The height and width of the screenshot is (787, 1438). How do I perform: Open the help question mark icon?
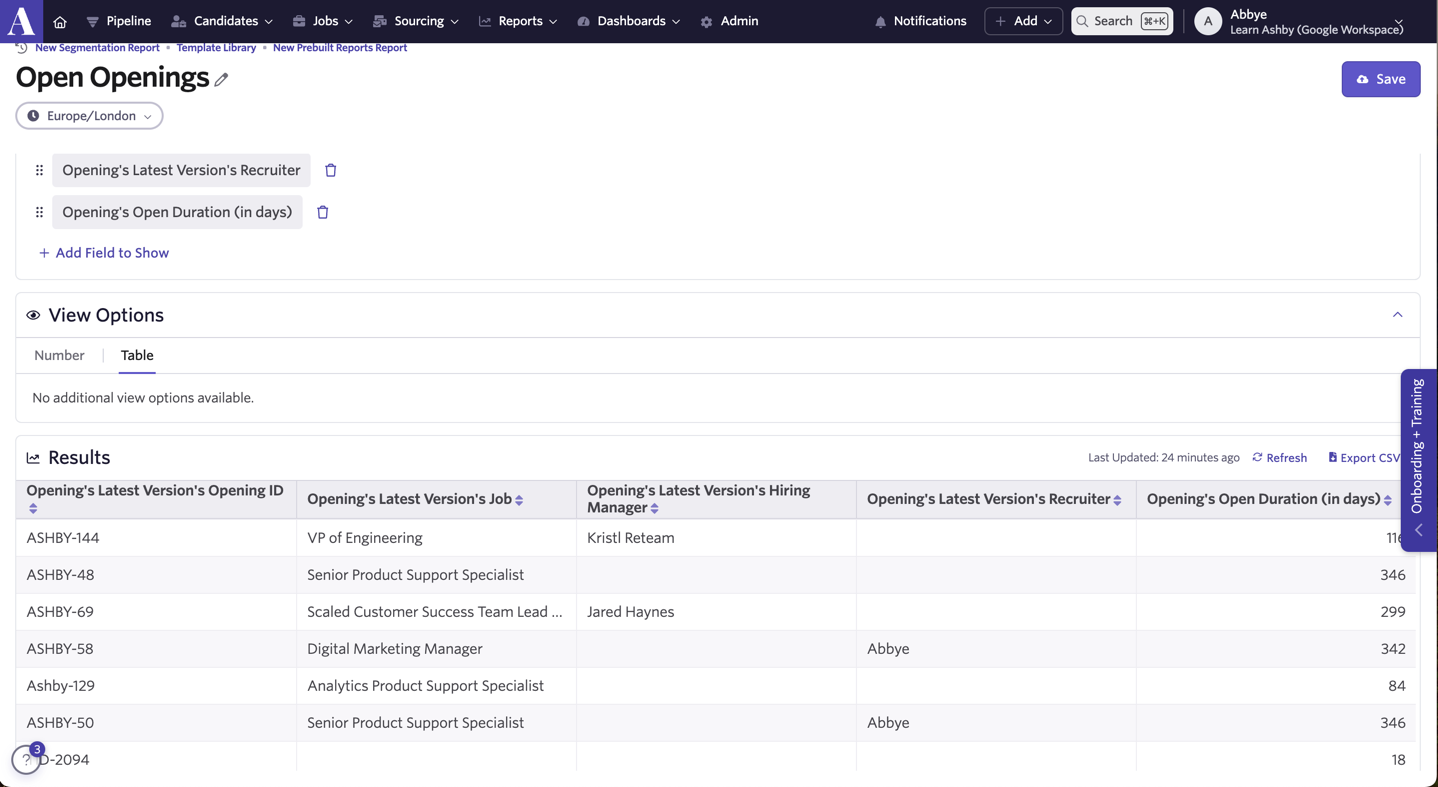point(26,760)
